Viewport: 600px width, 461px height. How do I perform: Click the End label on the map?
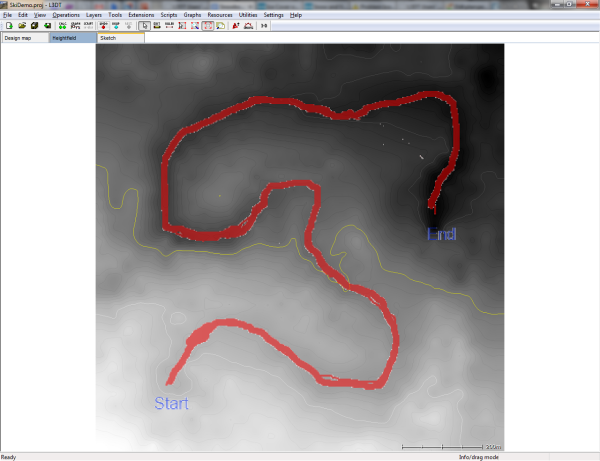[x=441, y=234]
